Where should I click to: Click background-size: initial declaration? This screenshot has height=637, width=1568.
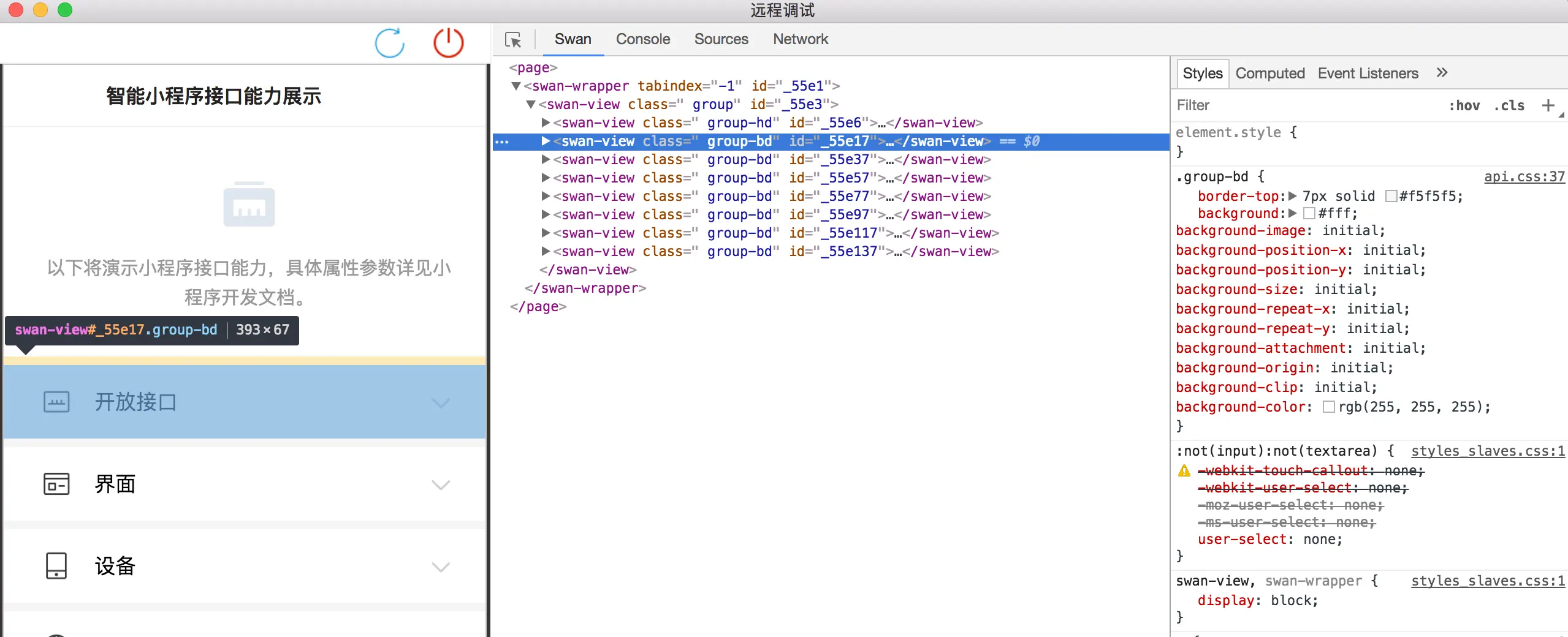(x=1276, y=289)
